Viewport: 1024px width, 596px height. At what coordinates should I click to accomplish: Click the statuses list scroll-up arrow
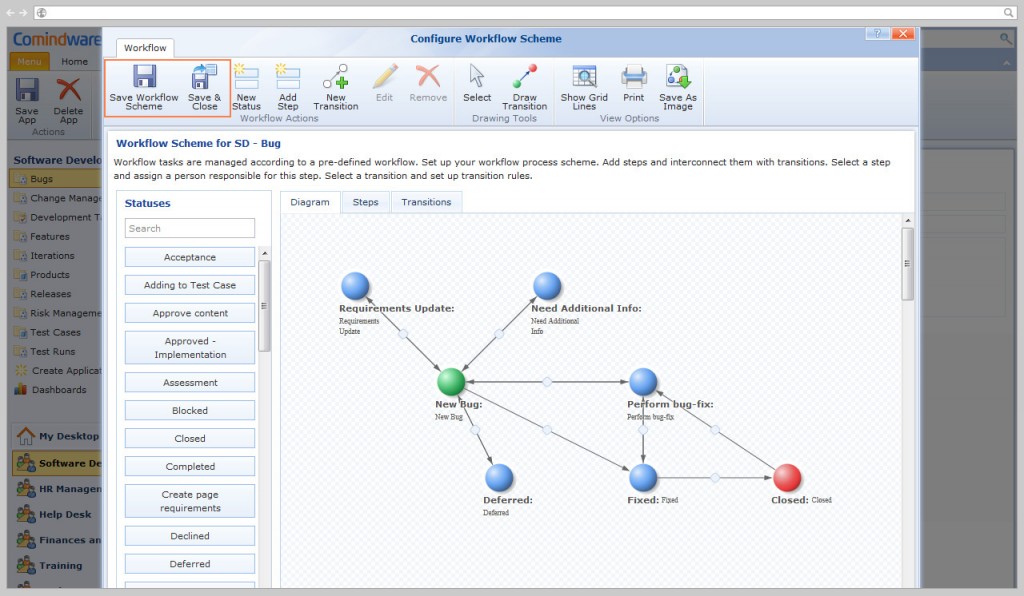[x=264, y=253]
